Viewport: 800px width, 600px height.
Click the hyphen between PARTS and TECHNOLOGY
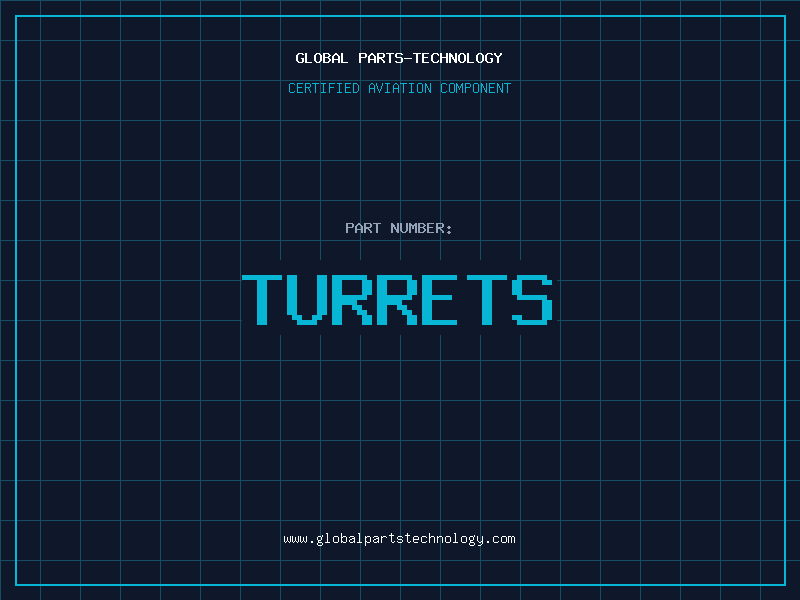click(x=407, y=58)
